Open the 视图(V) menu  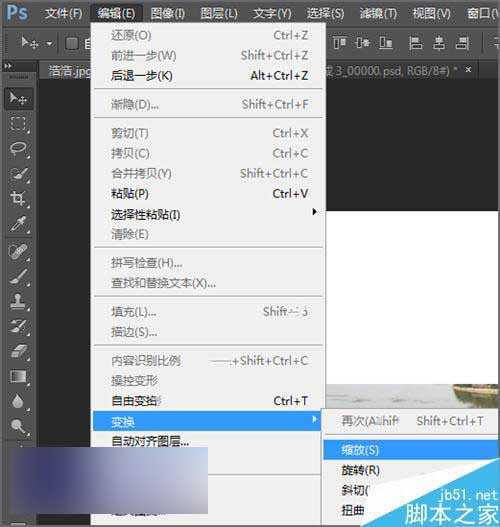(x=431, y=13)
